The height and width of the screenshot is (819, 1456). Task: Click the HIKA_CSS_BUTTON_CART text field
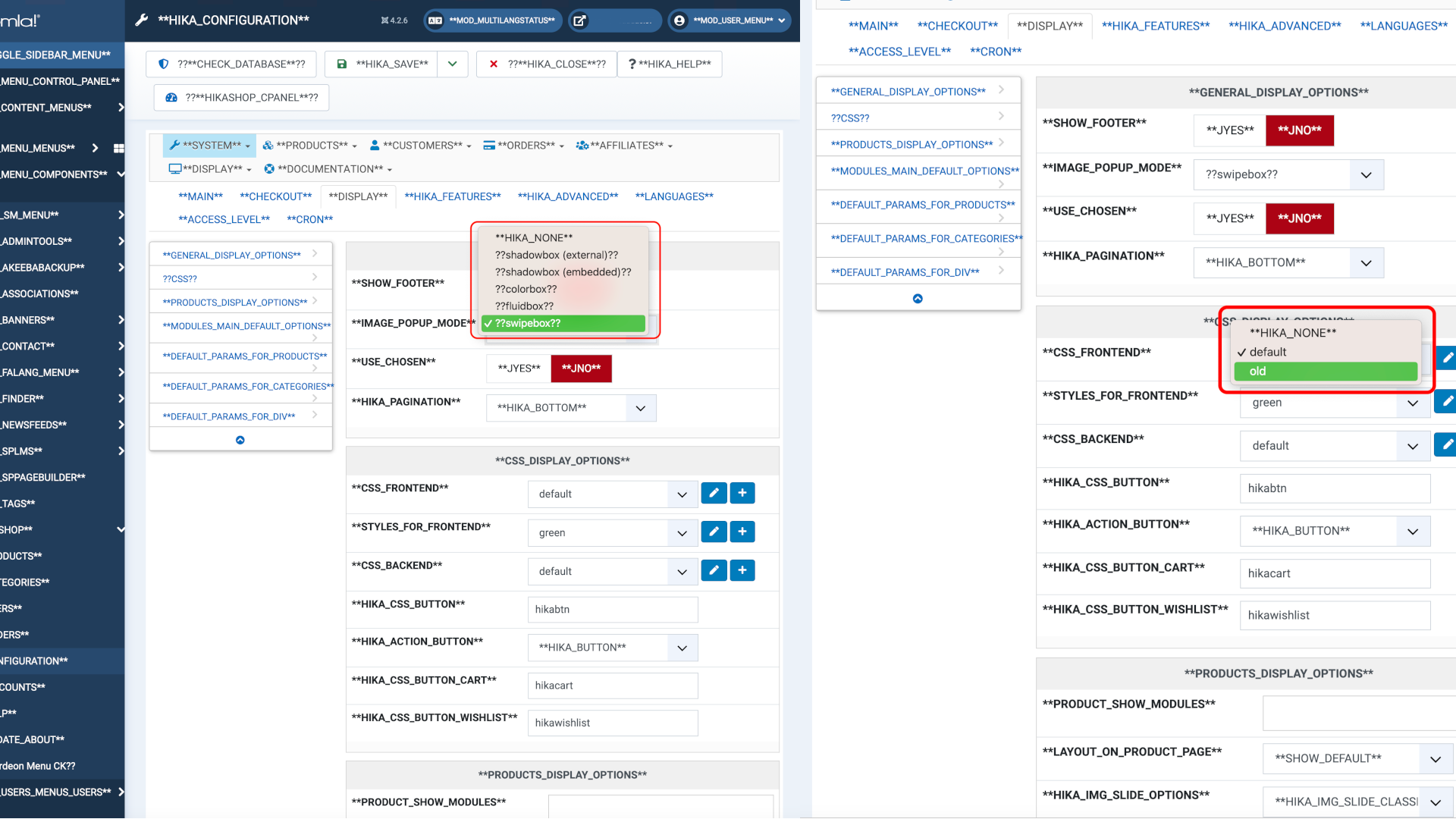pyautogui.click(x=612, y=686)
